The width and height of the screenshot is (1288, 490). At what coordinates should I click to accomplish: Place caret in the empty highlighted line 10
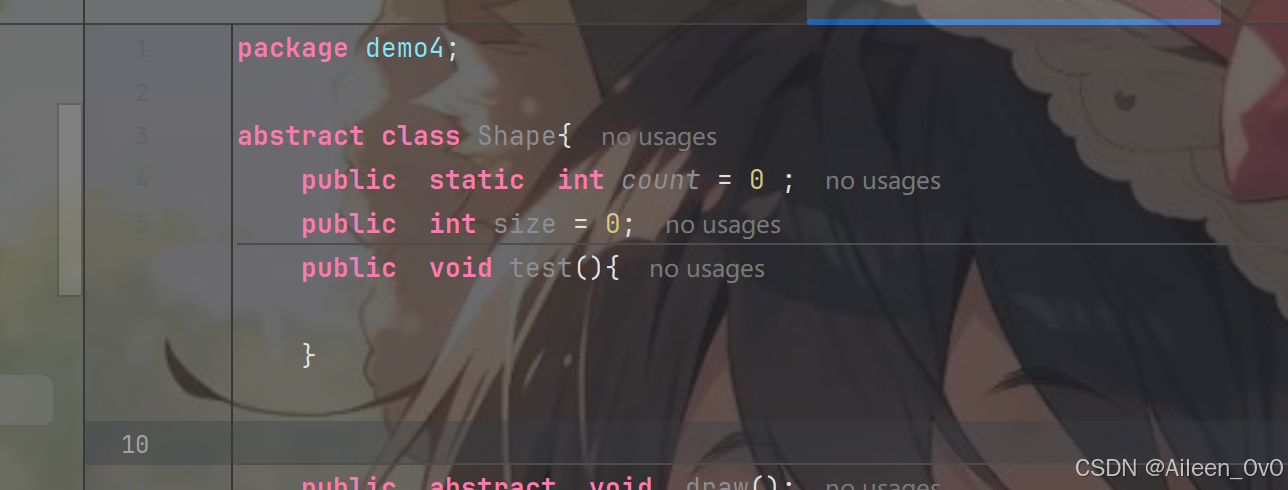click(x=759, y=443)
